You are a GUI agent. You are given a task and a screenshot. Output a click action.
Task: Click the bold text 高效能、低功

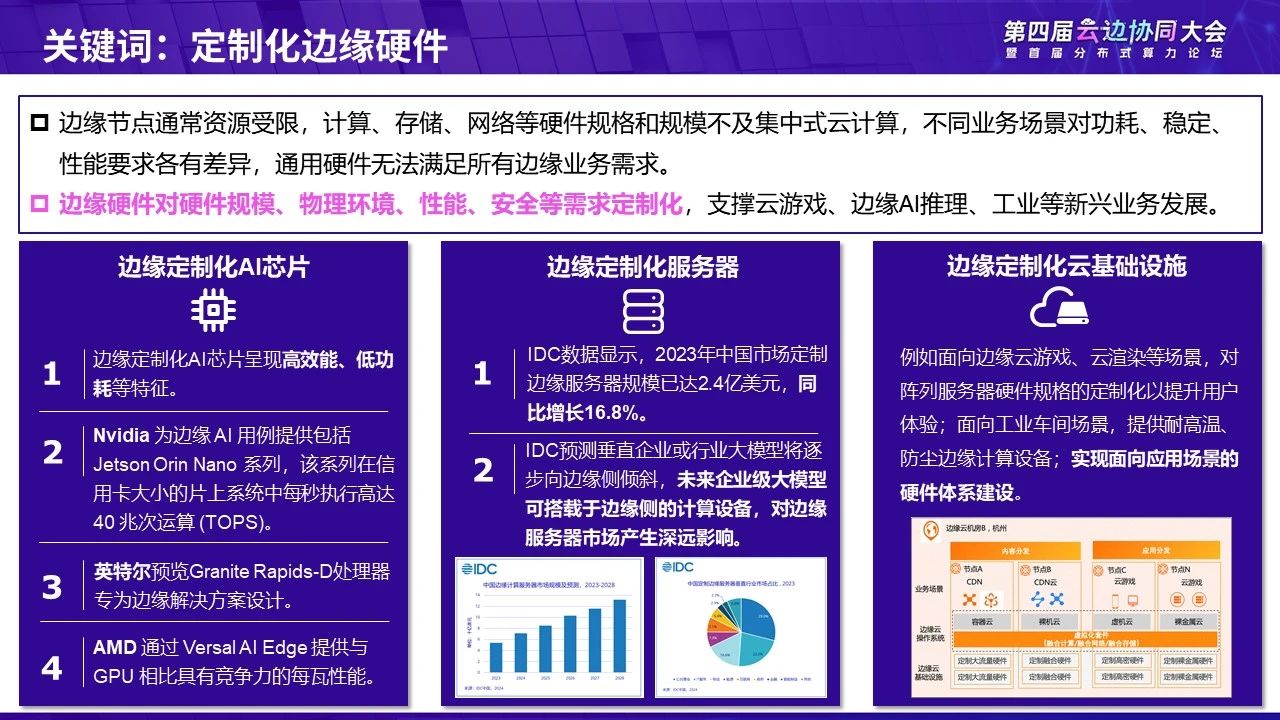(x=339, y=361)
